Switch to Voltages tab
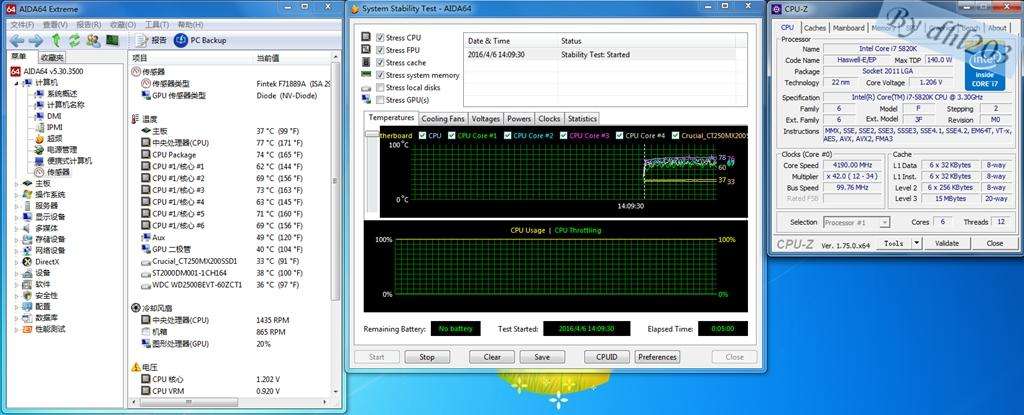Screen dimensions: 1024x415 click(x=485, y=119)
